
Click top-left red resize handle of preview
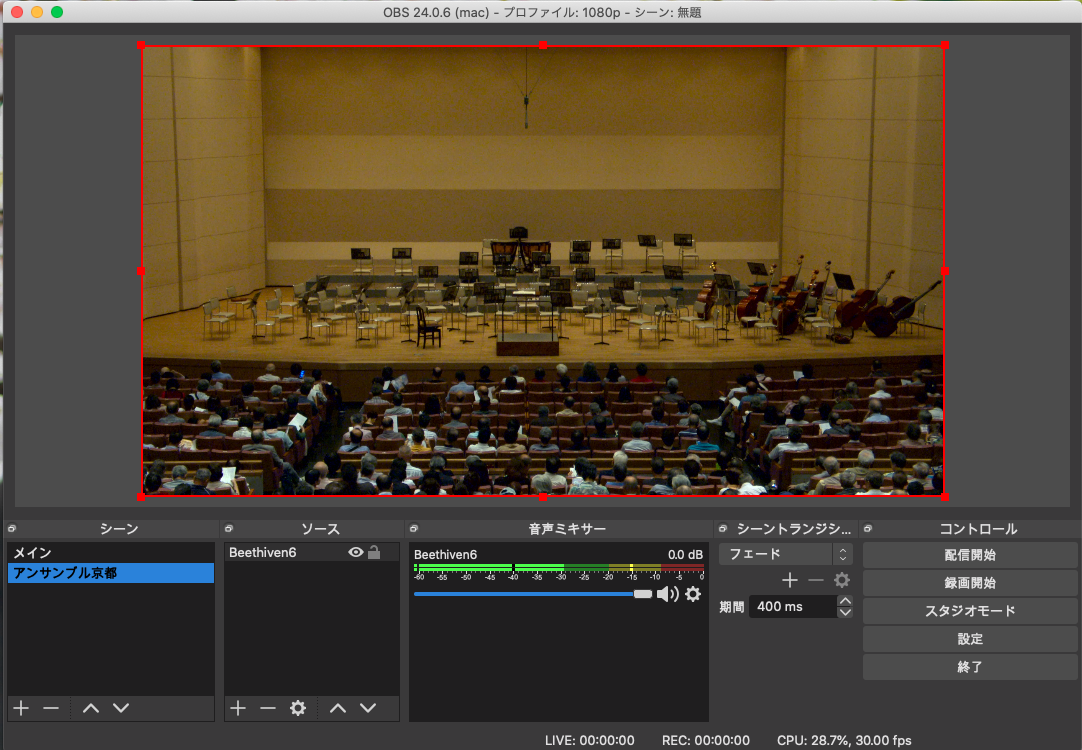click(141, 46)
